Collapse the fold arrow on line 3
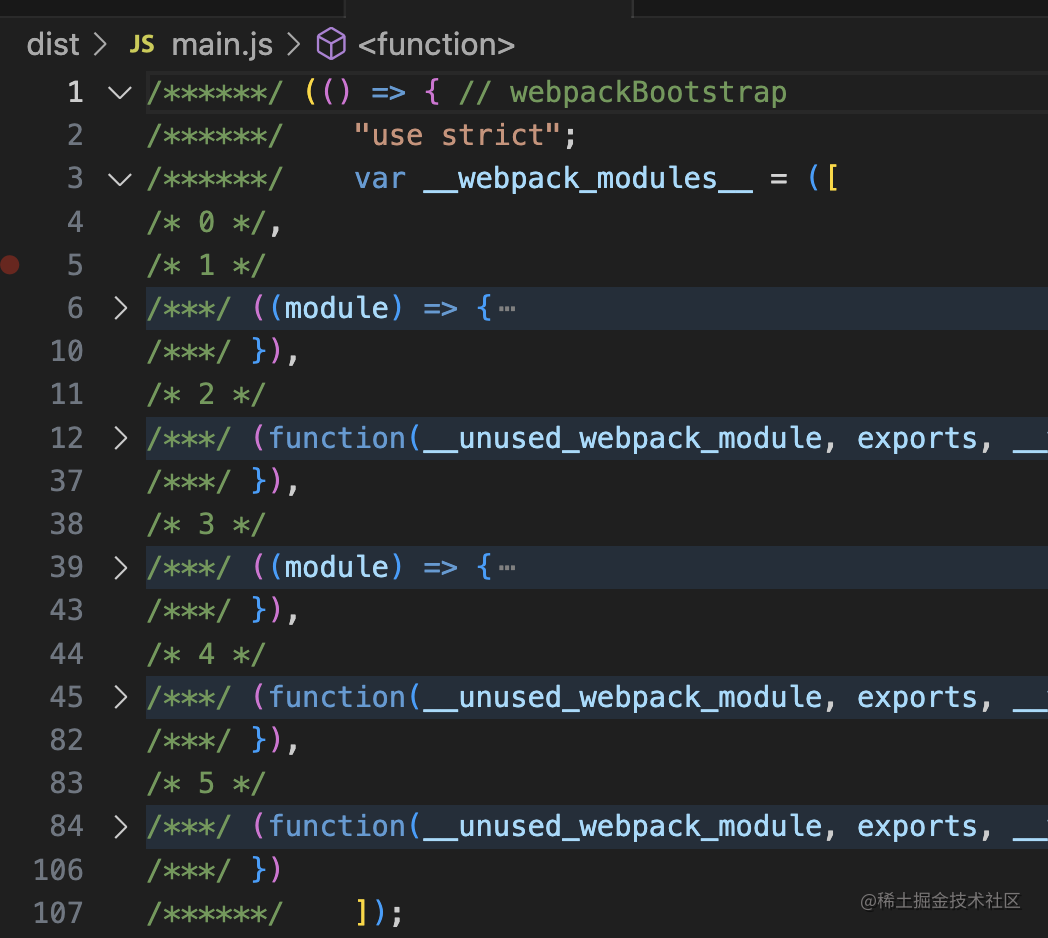 (120, 179)
